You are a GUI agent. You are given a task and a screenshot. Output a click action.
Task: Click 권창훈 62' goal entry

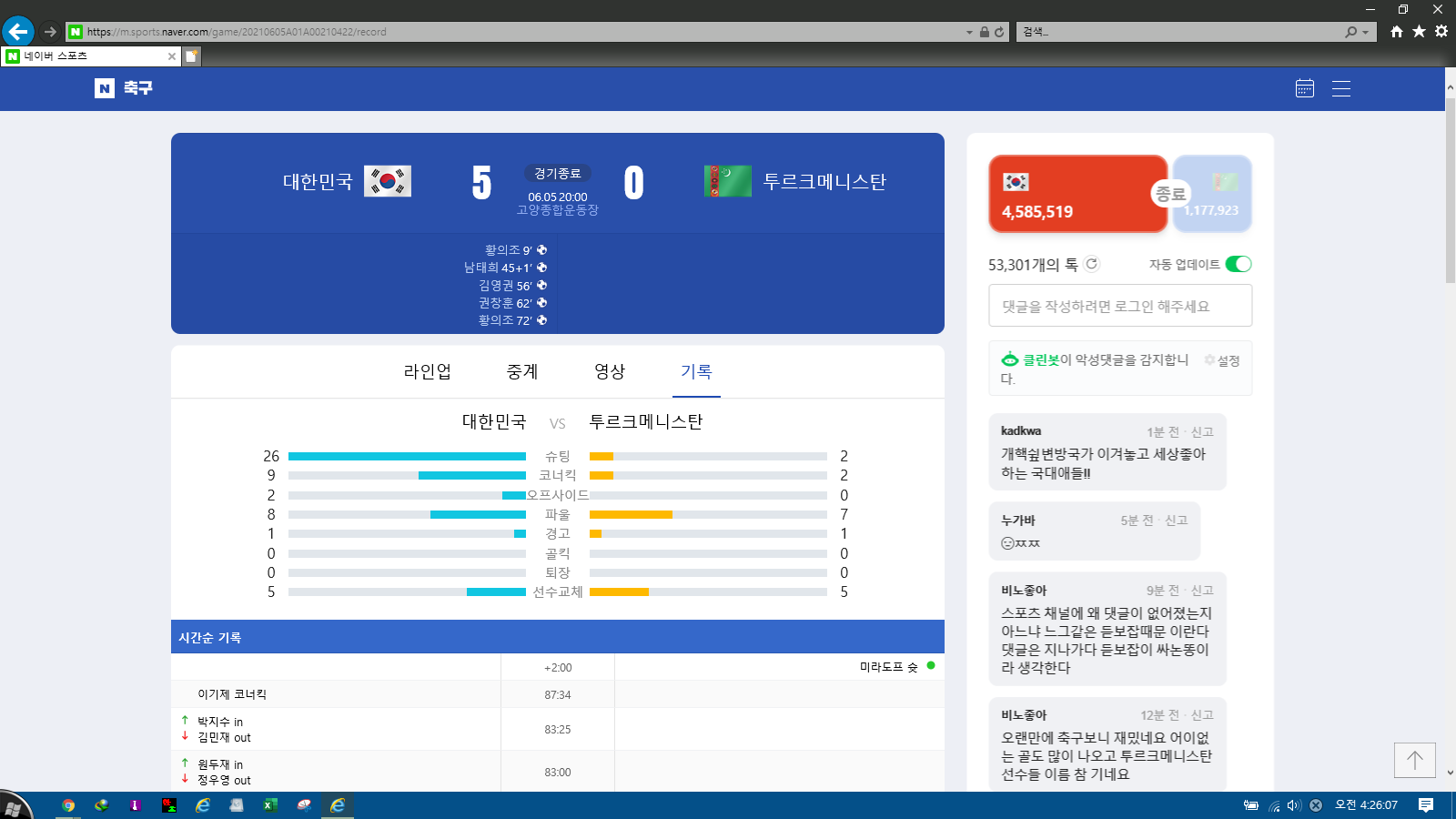(x=512, y=303)
